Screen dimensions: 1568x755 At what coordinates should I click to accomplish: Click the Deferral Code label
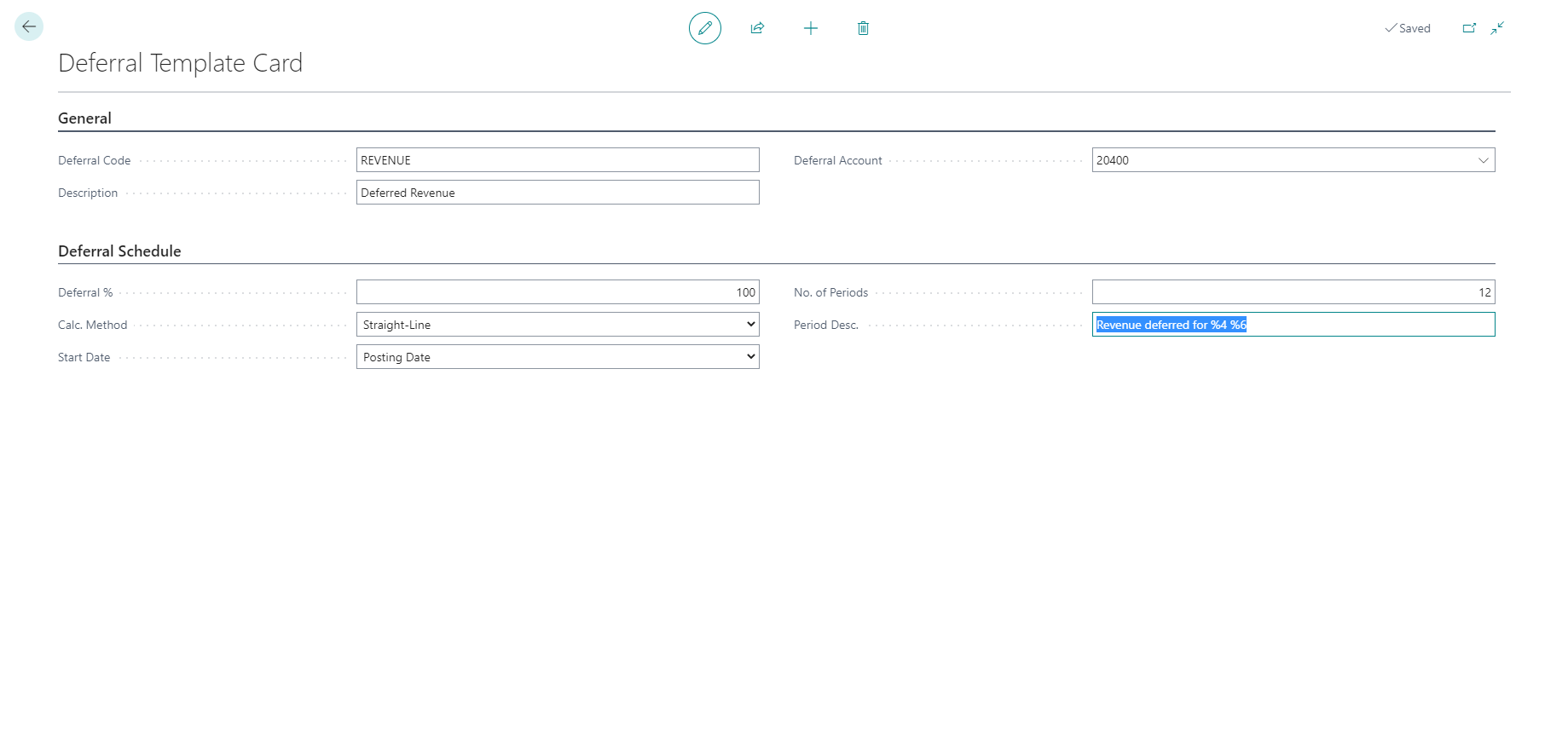[x=94, y=160]
